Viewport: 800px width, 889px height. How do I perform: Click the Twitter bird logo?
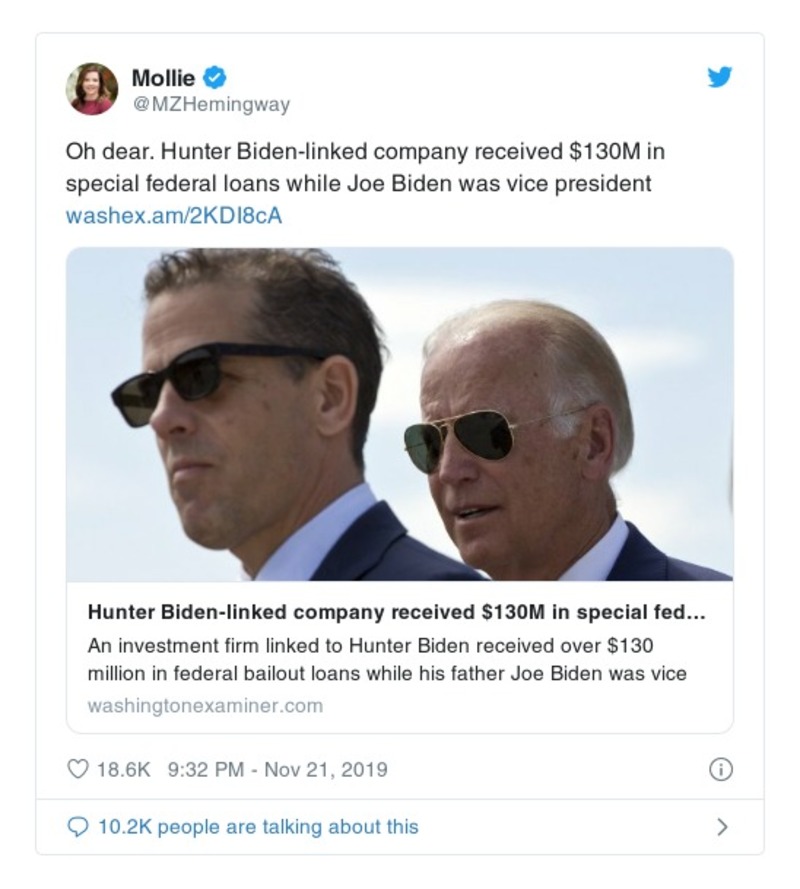[x=720, y=77]
